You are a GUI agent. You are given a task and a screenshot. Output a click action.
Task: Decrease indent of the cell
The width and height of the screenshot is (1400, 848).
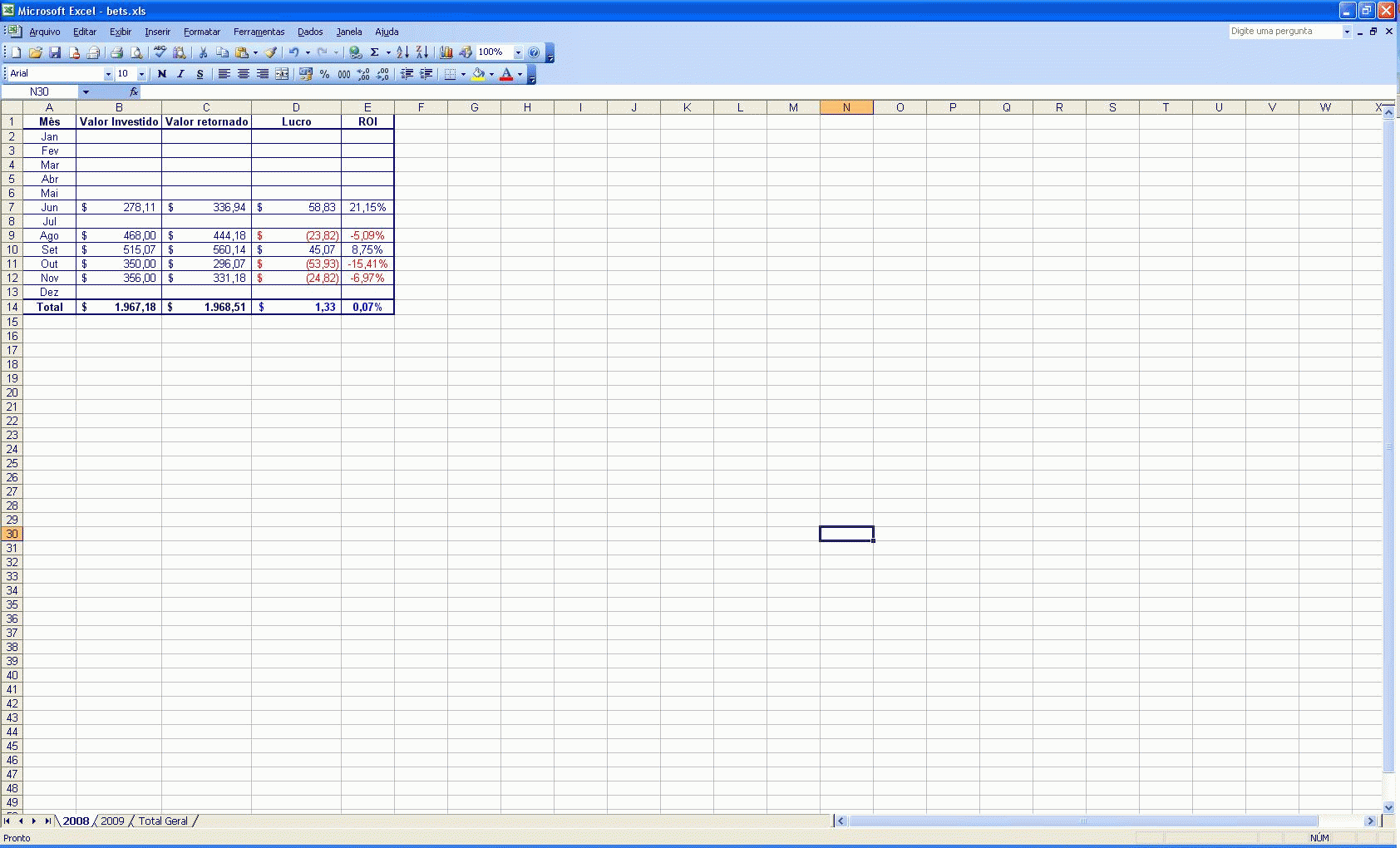tap(407, 74)
